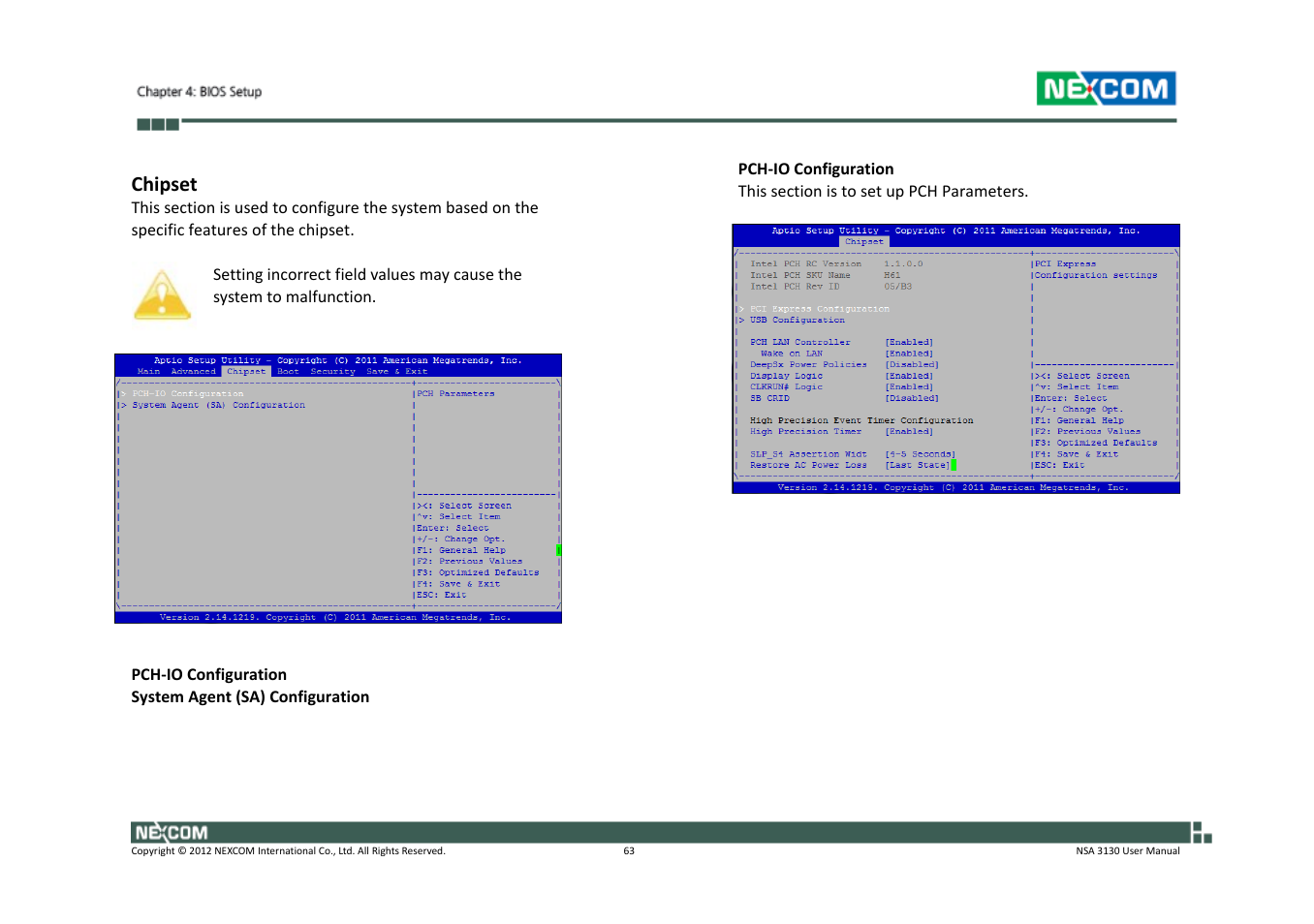This screenshot has height=924, width=1314.
Task: Click F2: Previous Values in PCH-IO screen
Action: (x=1087, y=432)
